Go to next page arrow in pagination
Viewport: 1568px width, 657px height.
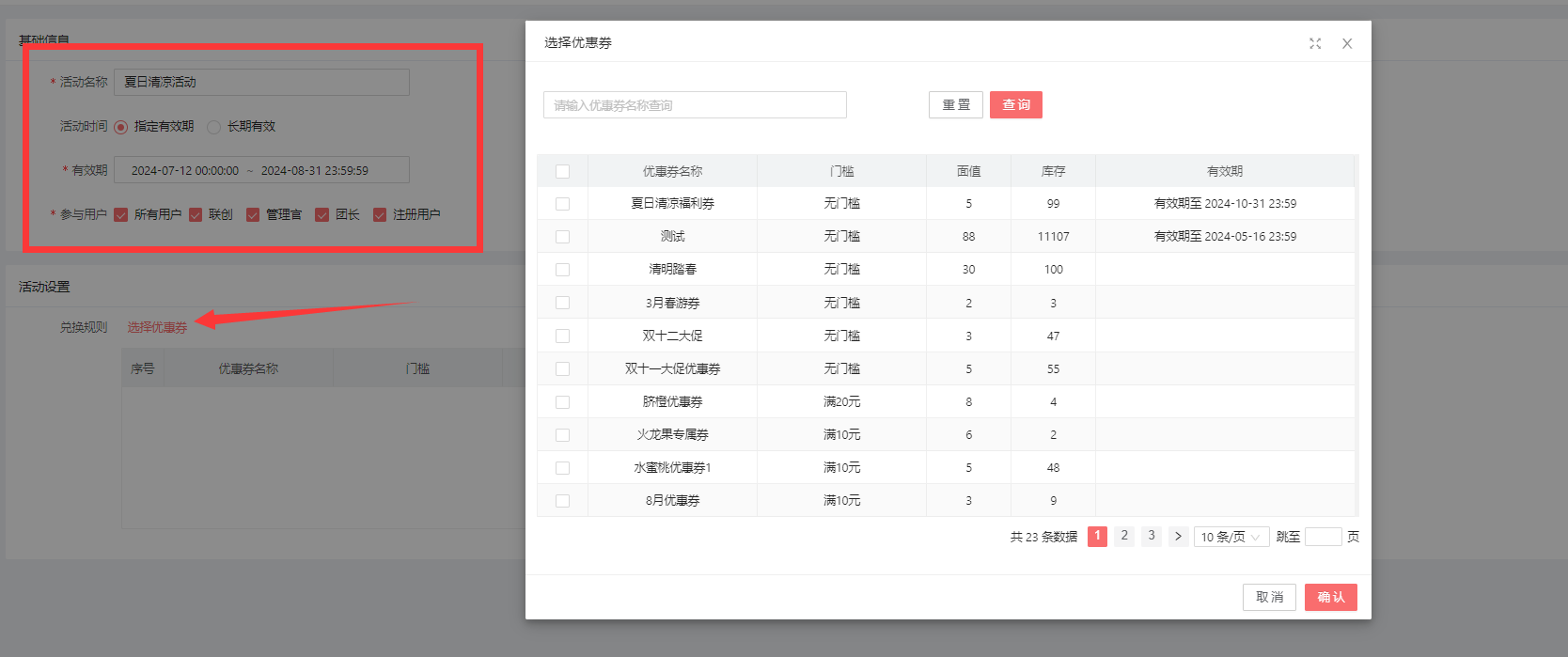tap(1178, 537)
